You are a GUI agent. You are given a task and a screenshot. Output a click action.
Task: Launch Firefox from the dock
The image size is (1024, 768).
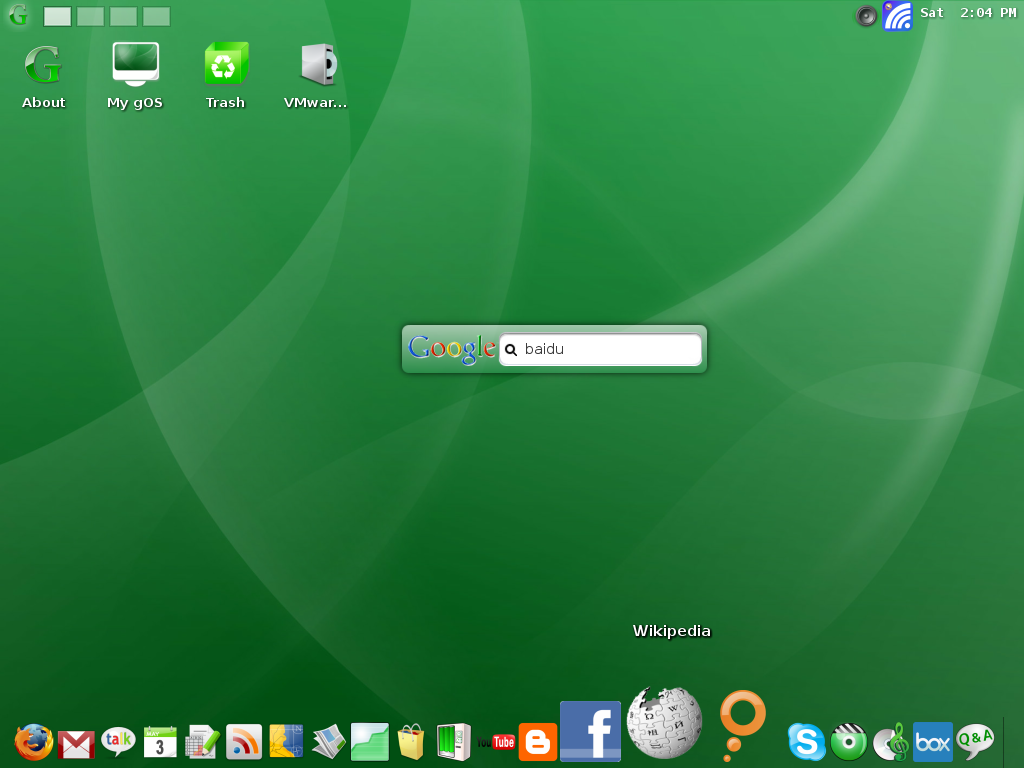pos(34,742)
